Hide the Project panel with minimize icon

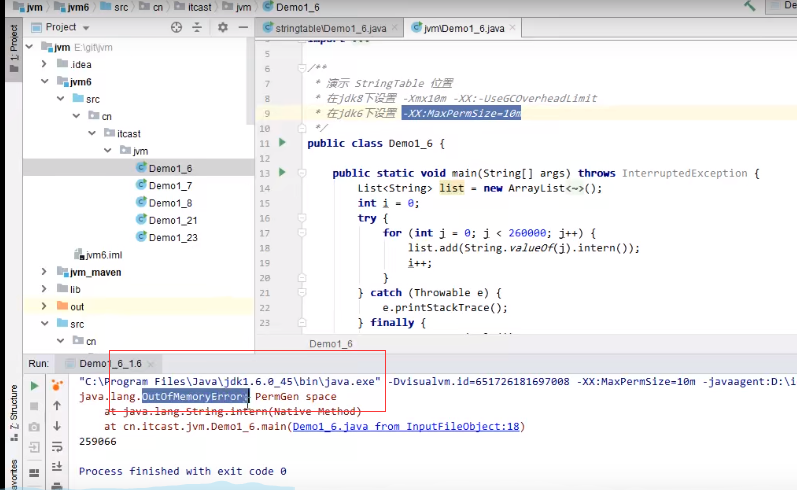pyautogui.click(x=243, y=27)
